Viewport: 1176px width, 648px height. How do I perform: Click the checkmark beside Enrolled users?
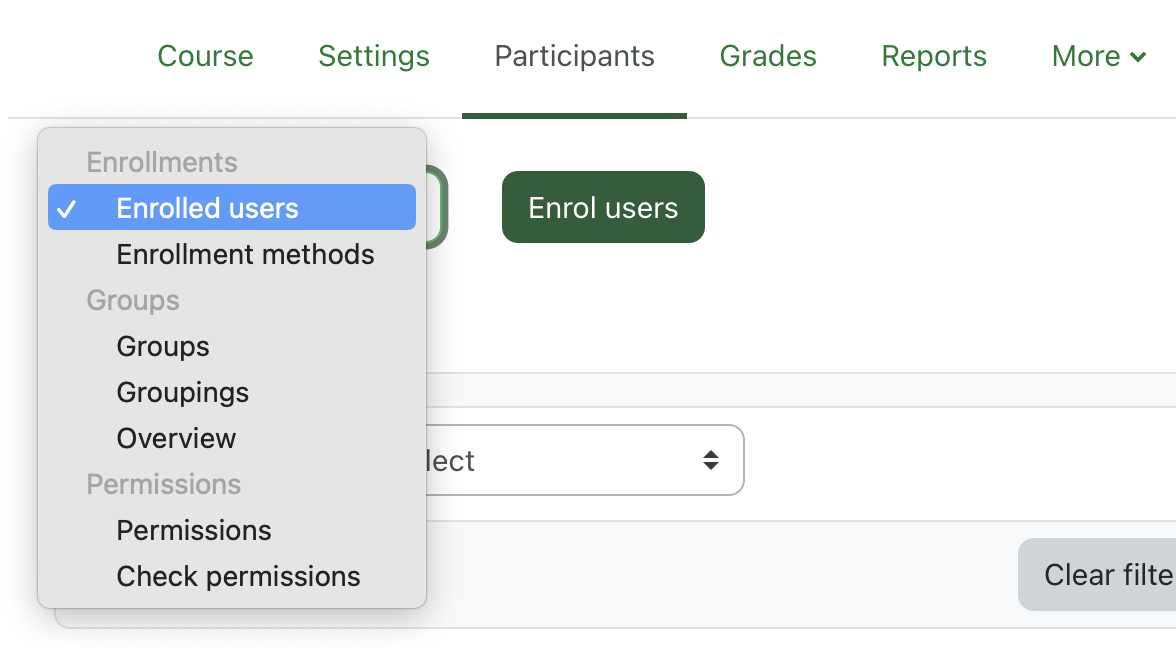tap(67, 208)
